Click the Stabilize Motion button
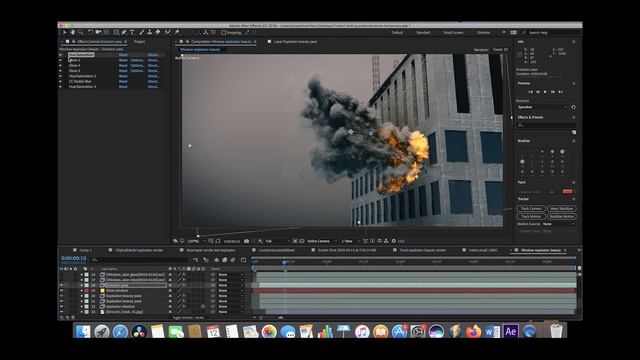Viewport: 640px width, 360px height. (562, 216)
